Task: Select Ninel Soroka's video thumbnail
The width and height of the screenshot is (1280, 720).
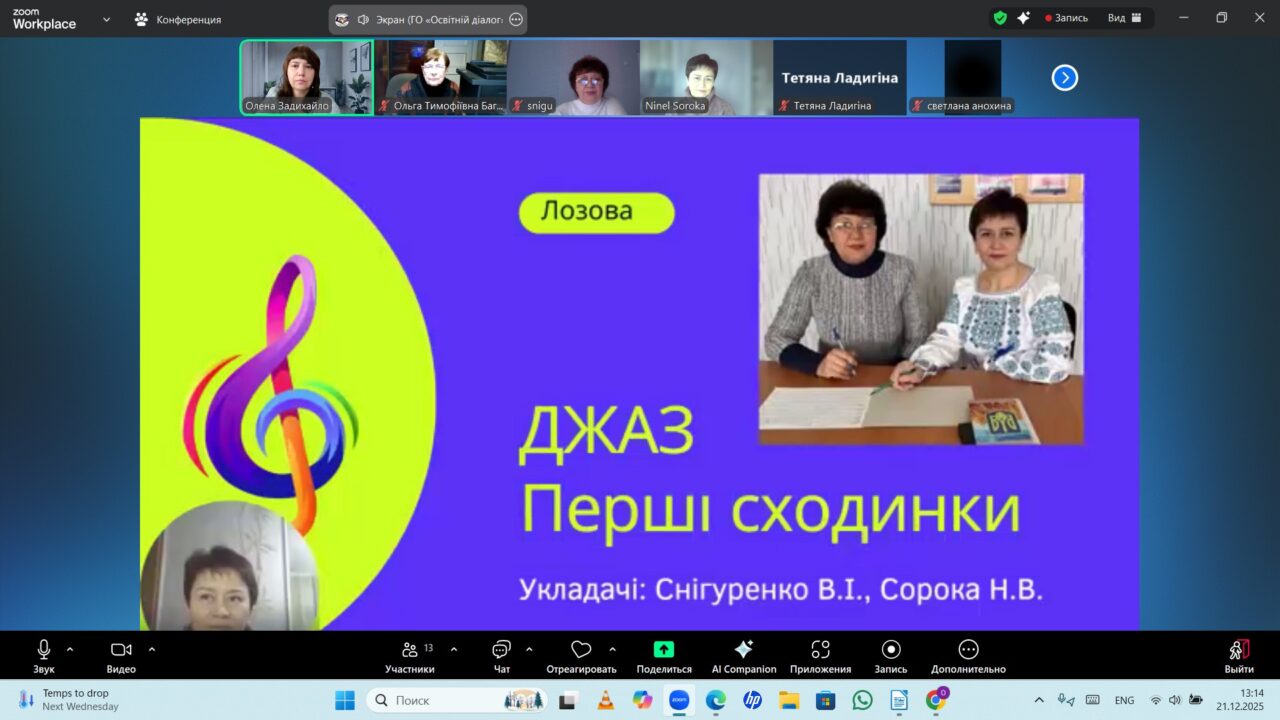Action: (706, 77)
